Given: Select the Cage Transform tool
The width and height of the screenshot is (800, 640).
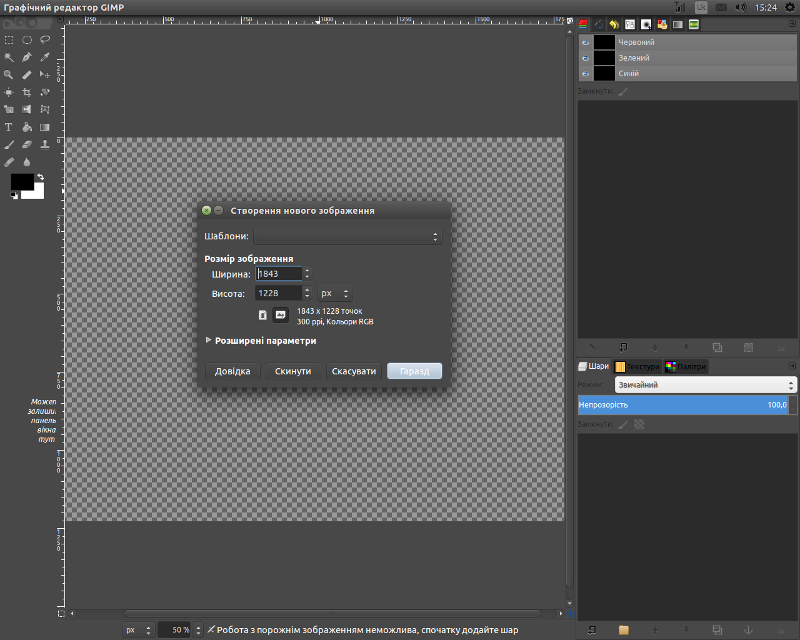Looking at the screenshot, I should (x=45, y=109).
